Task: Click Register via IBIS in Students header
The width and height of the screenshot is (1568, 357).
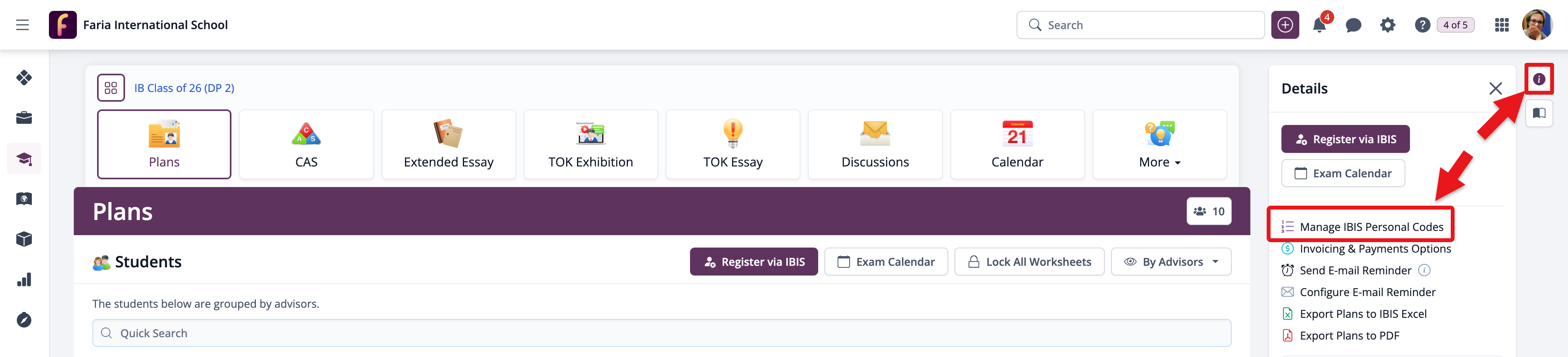Action: point(754,262)
